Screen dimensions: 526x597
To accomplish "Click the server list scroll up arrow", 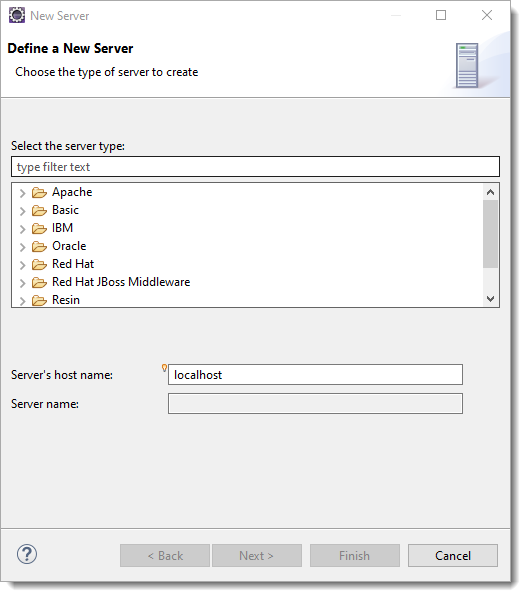I will pyautogui.click(x=491, y=192).
